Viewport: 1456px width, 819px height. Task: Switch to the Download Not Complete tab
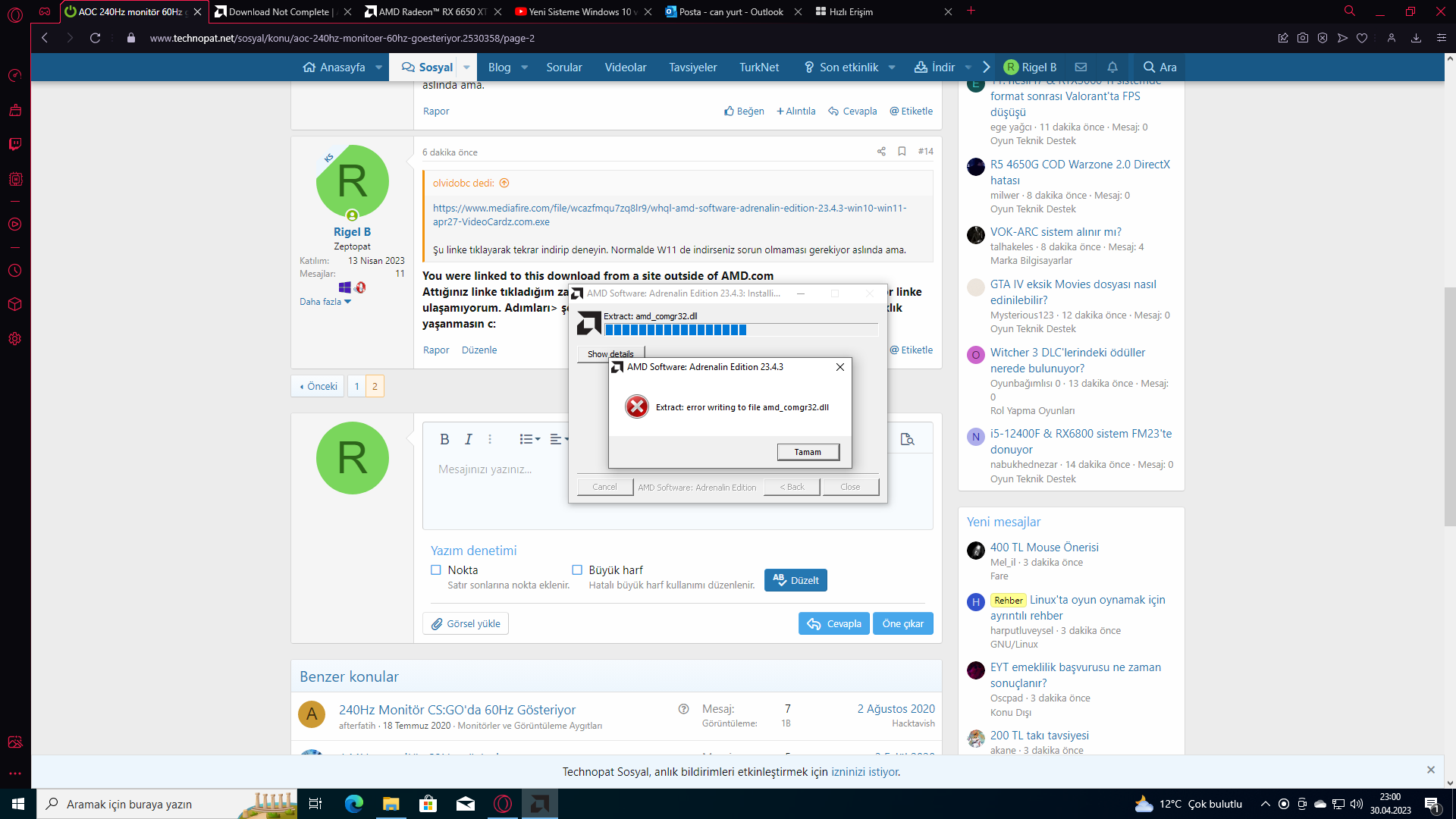[x=278, y=11]
